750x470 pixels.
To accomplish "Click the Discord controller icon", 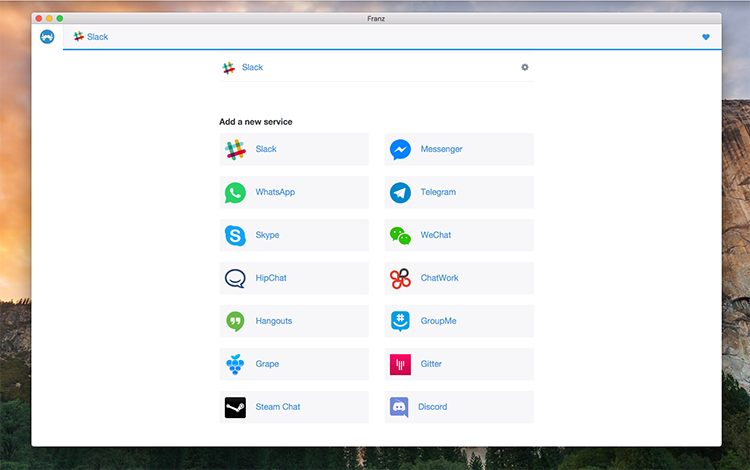I will tap(400, 407).
